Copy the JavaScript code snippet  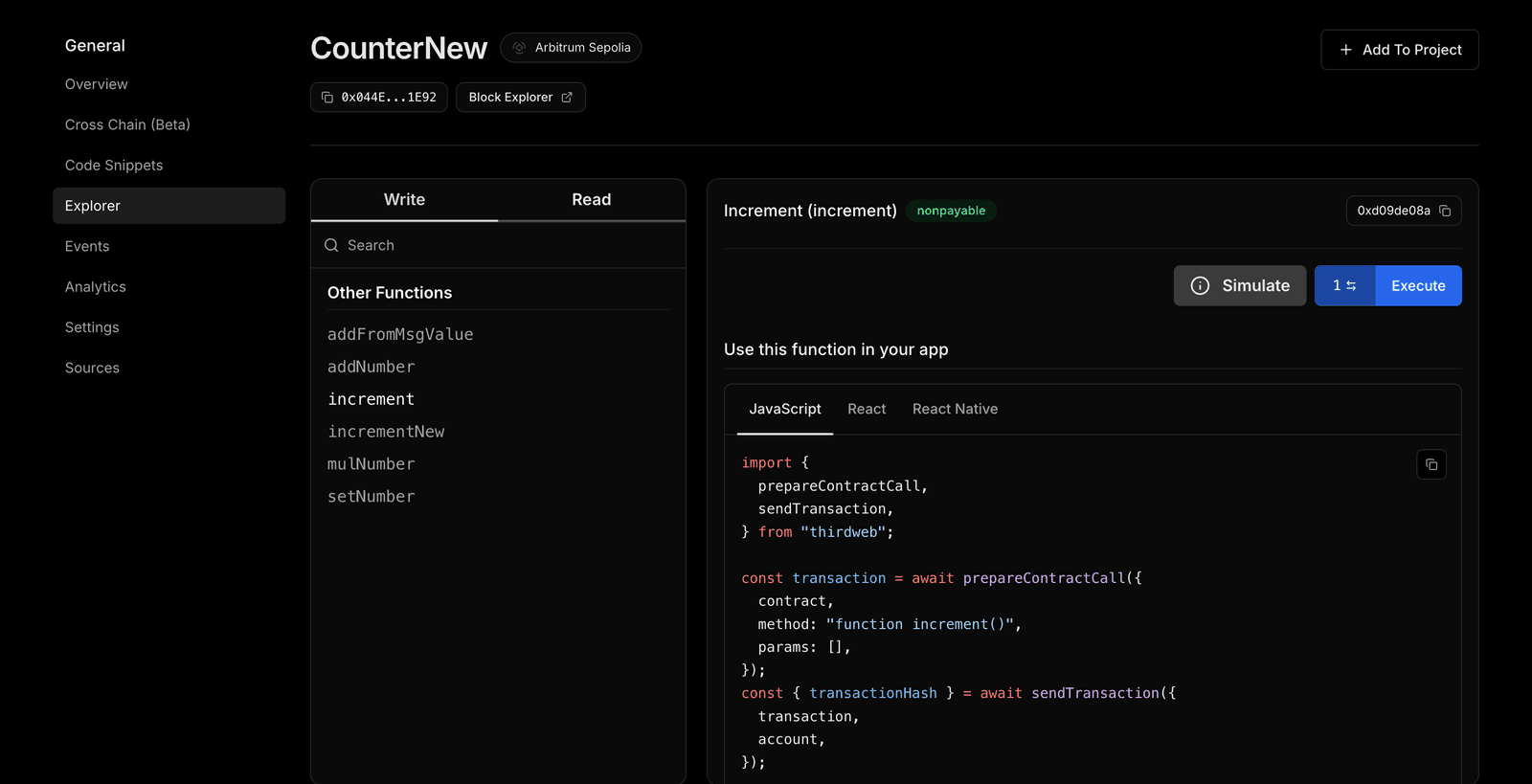click(x=1431, y=464)
